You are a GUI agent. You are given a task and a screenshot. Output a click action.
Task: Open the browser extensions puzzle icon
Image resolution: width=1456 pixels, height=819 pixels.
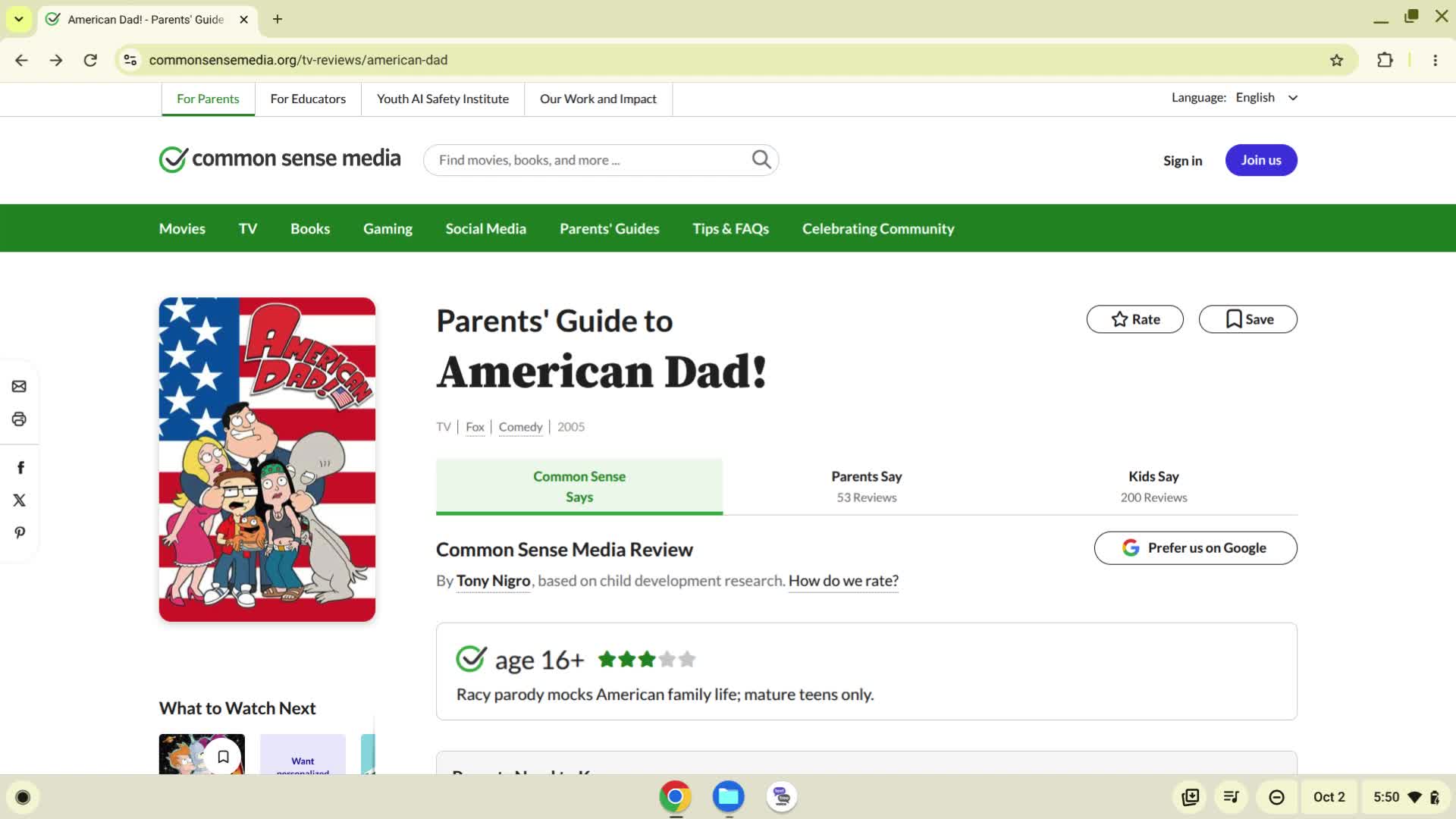coord(1385,60)
